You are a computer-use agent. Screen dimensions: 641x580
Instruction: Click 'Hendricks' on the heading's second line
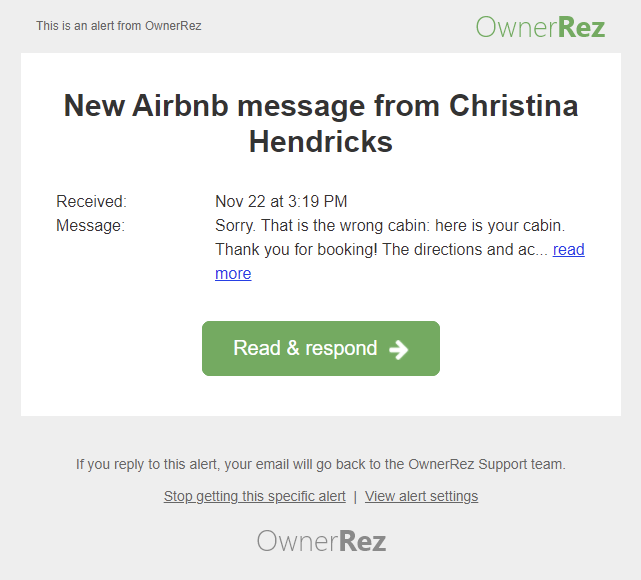[x=320, y=142]
